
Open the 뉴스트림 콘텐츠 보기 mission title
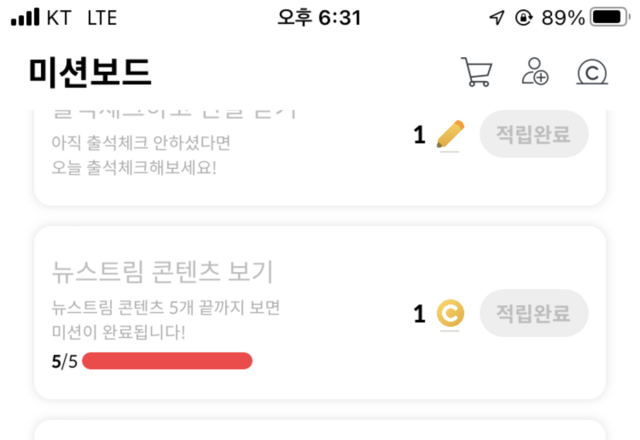coord(162,272)
